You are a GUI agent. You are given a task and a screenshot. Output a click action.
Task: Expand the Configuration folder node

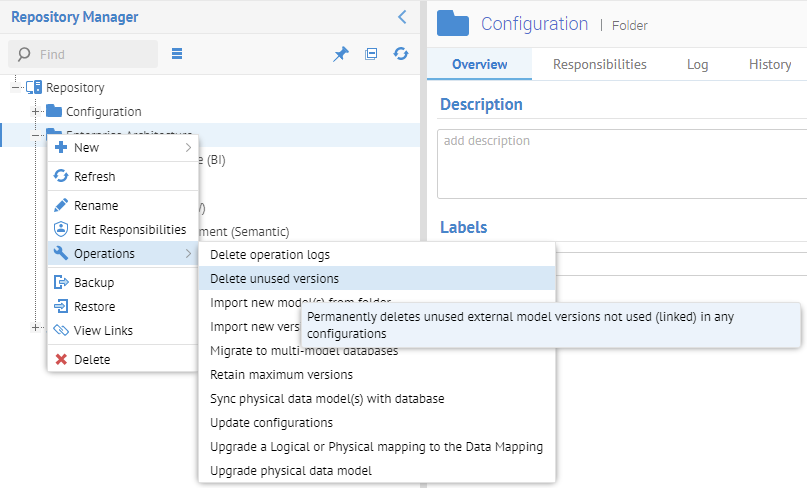(x=37, y=111)
